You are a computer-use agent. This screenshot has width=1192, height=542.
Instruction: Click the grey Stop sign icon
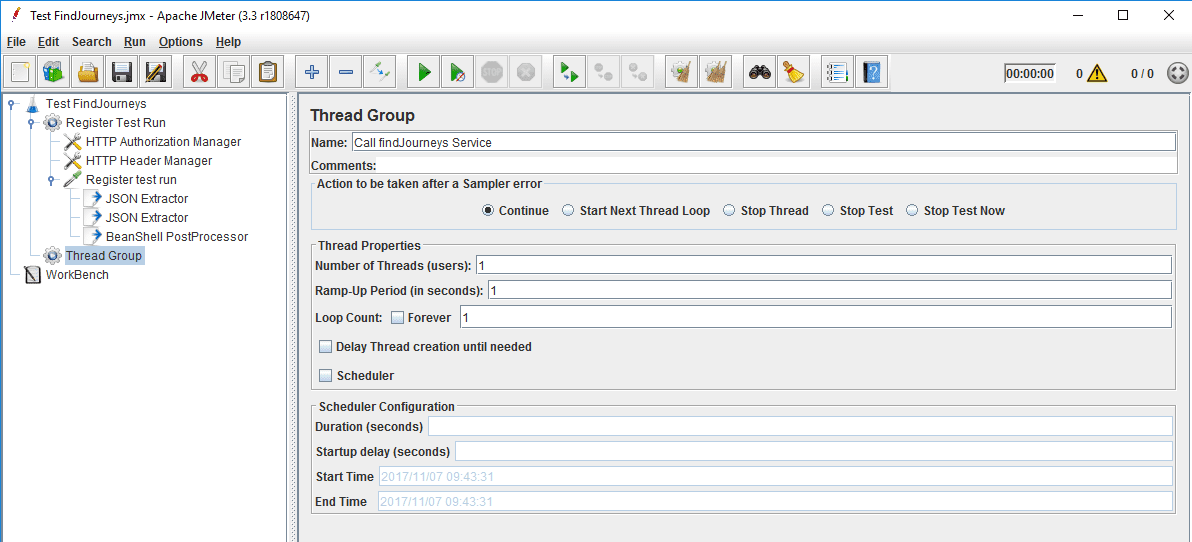point(492,73)
